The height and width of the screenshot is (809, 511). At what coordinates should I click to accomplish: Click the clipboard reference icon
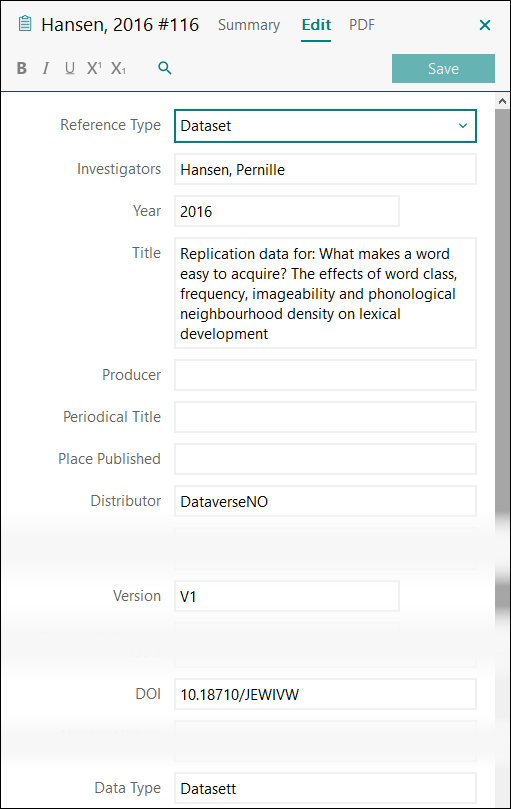pos(25,24)
